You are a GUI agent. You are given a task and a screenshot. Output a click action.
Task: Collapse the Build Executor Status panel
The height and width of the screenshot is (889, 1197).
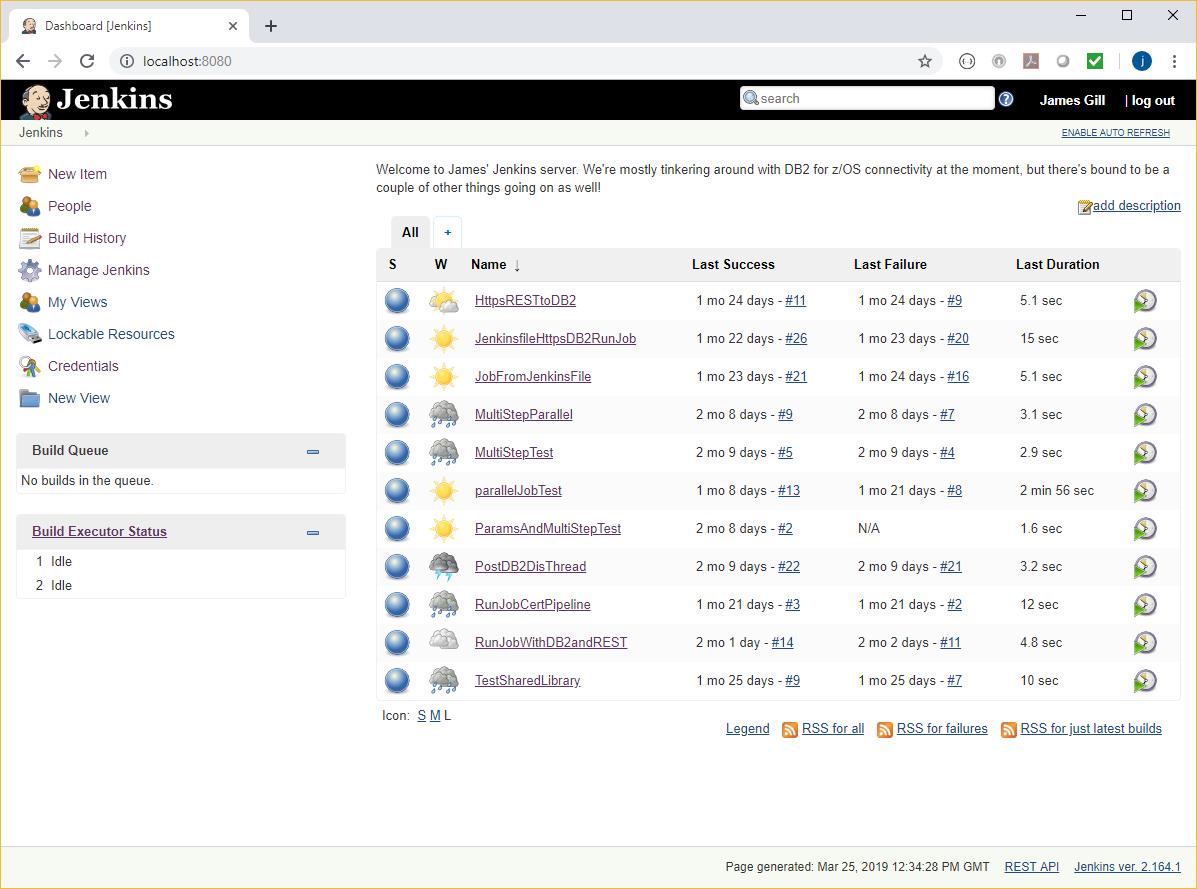point(313,533)
